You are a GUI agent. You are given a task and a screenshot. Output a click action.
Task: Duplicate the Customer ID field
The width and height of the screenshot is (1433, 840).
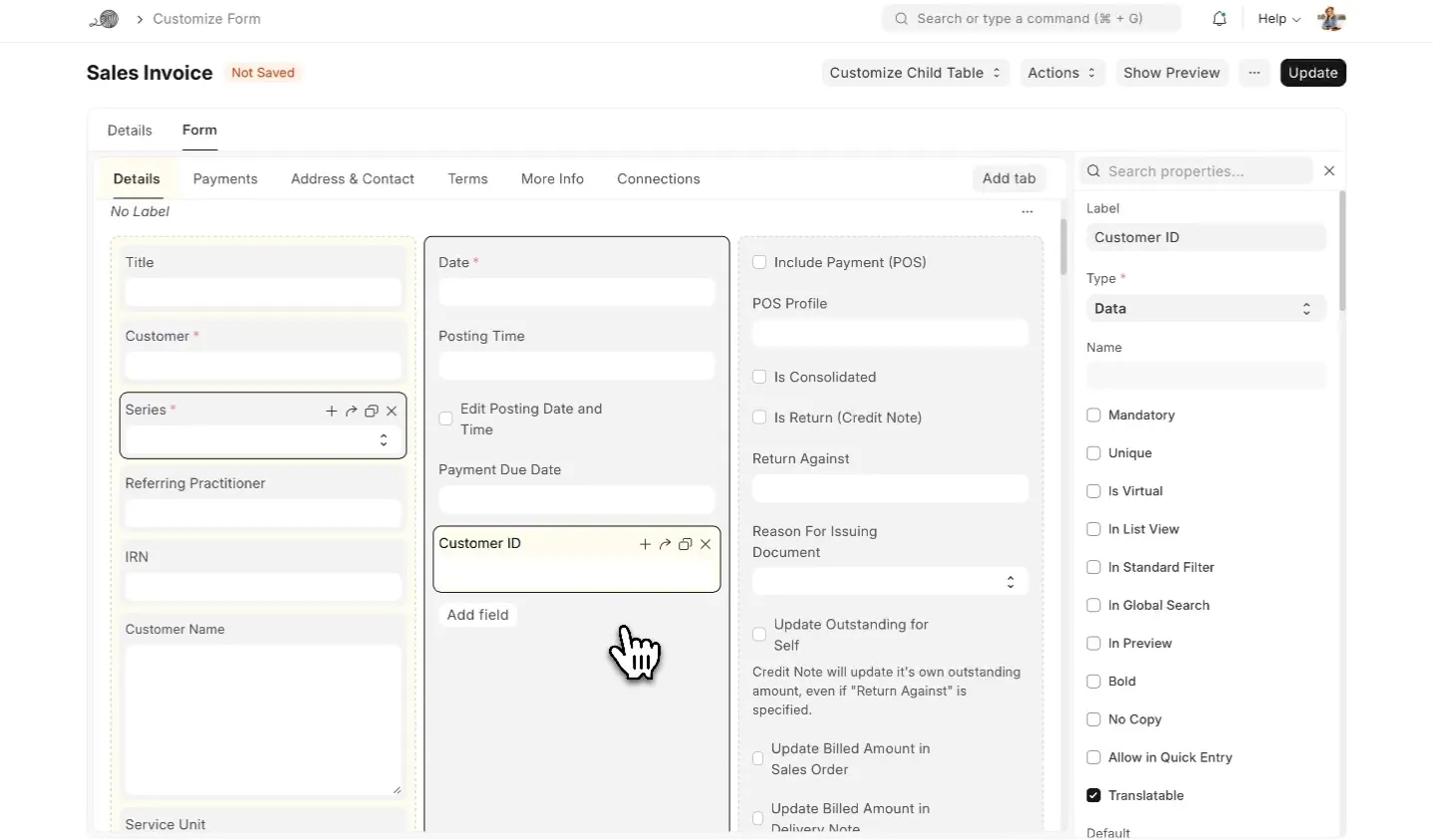685,544
